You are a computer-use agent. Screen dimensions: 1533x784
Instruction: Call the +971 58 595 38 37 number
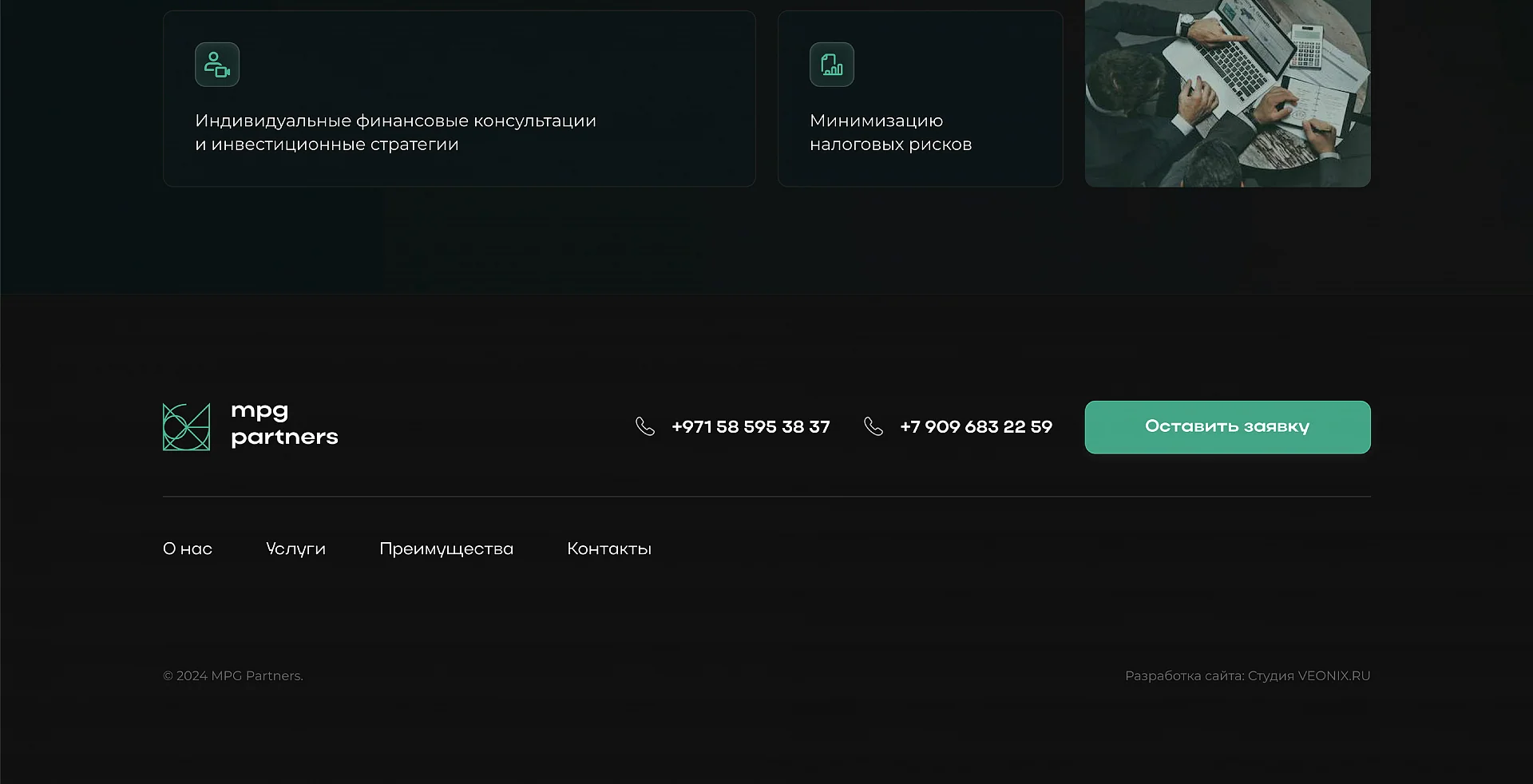pos(751,427)
